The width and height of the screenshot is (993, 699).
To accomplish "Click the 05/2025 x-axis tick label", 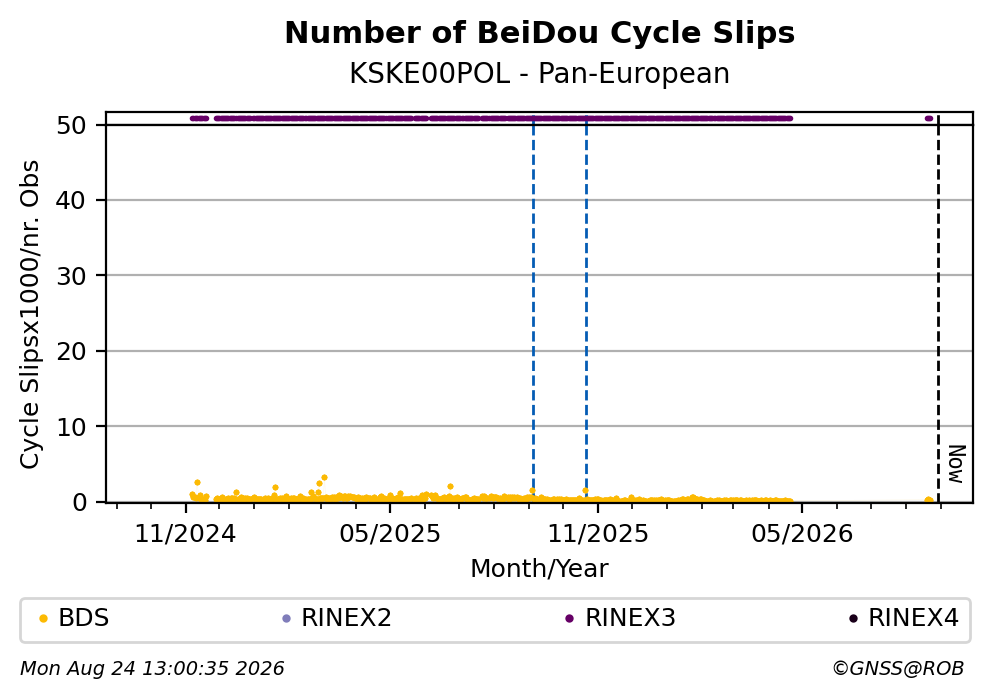I will 389,534.
